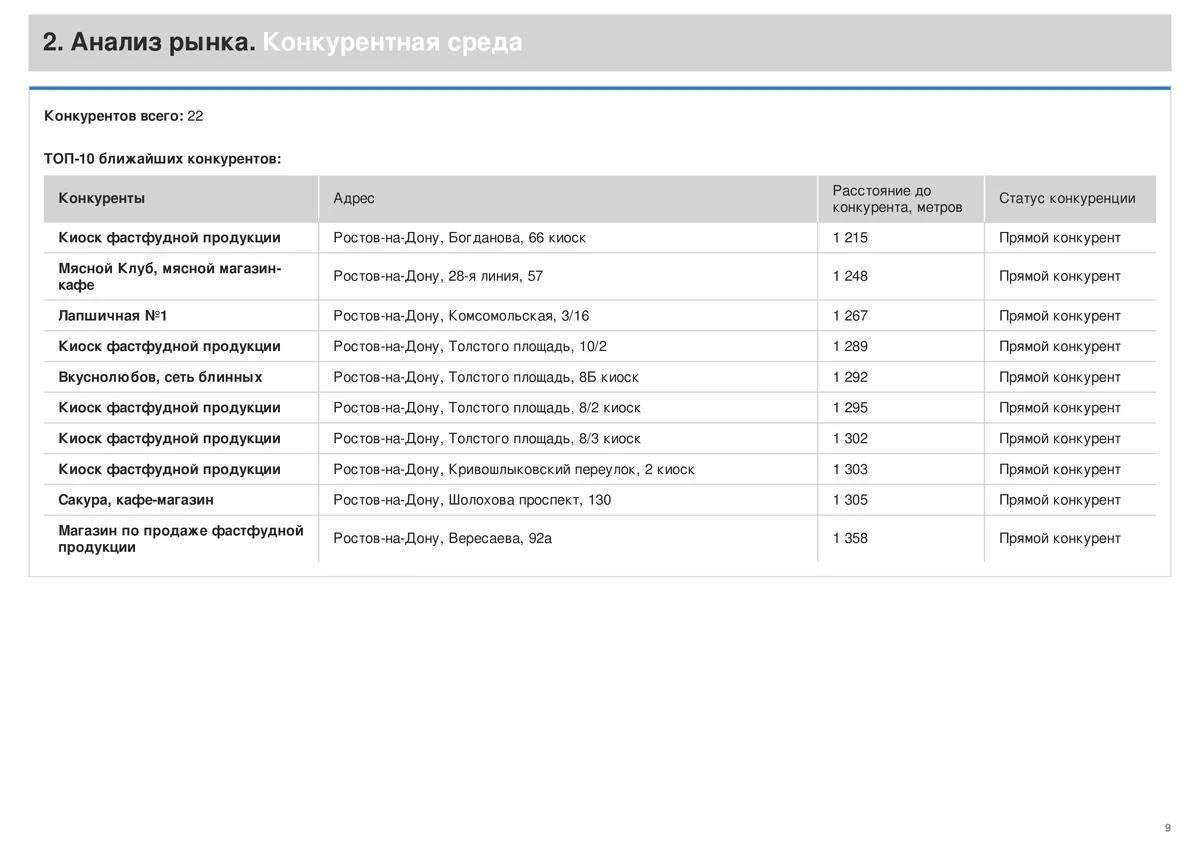This screenshot has width=1200, height=848.
Task: Click address 'Комсомольская, 3/16'
Action: tap(519, 316)
